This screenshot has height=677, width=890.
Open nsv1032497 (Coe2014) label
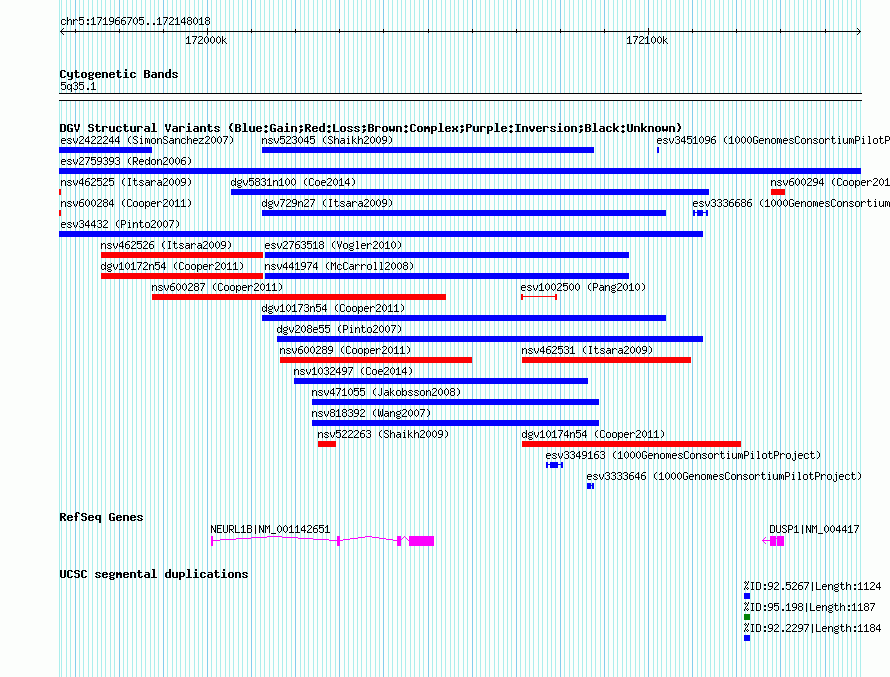353,371
